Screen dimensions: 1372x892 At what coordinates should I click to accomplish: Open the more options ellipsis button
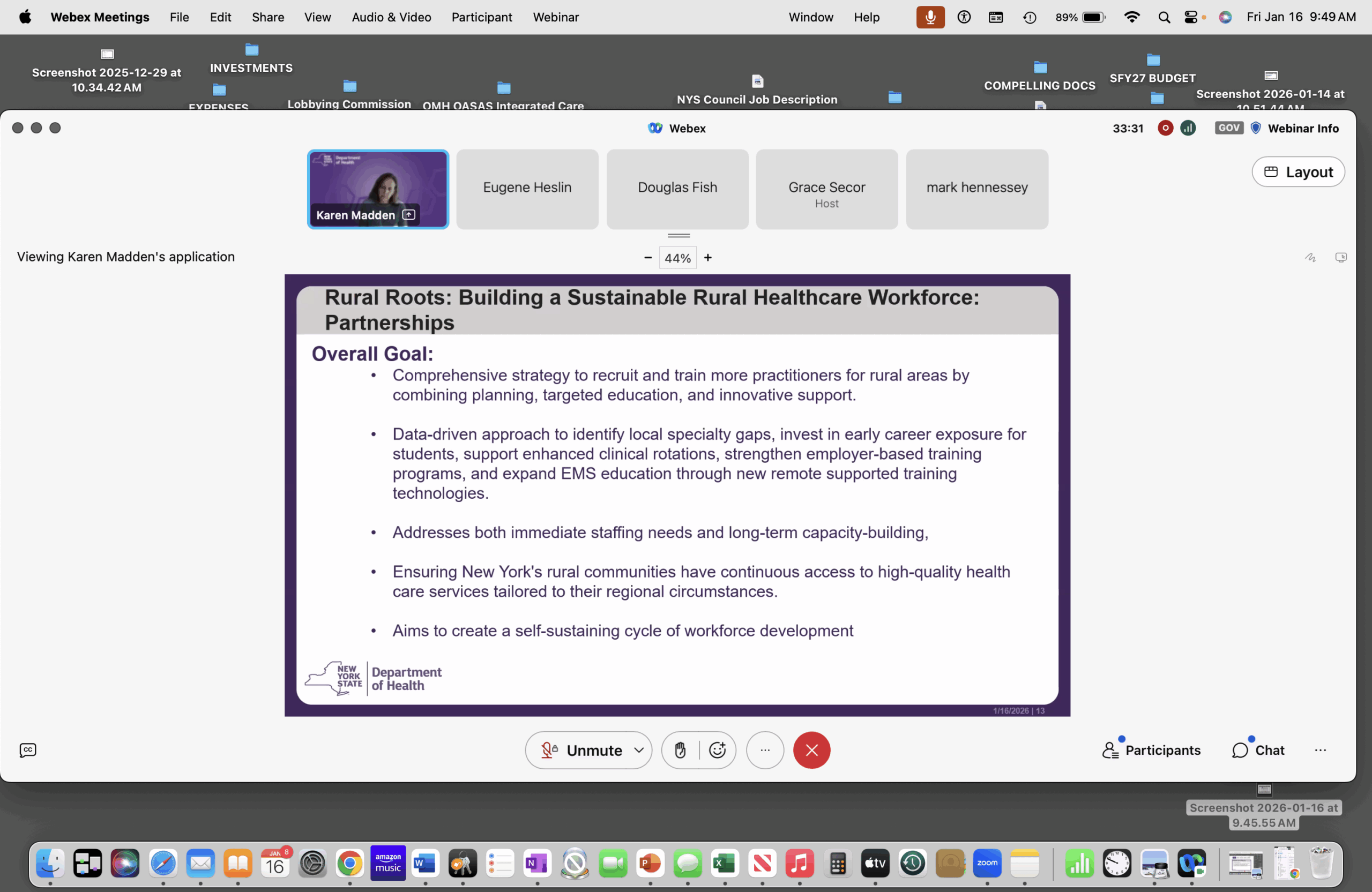coord(765,750)
